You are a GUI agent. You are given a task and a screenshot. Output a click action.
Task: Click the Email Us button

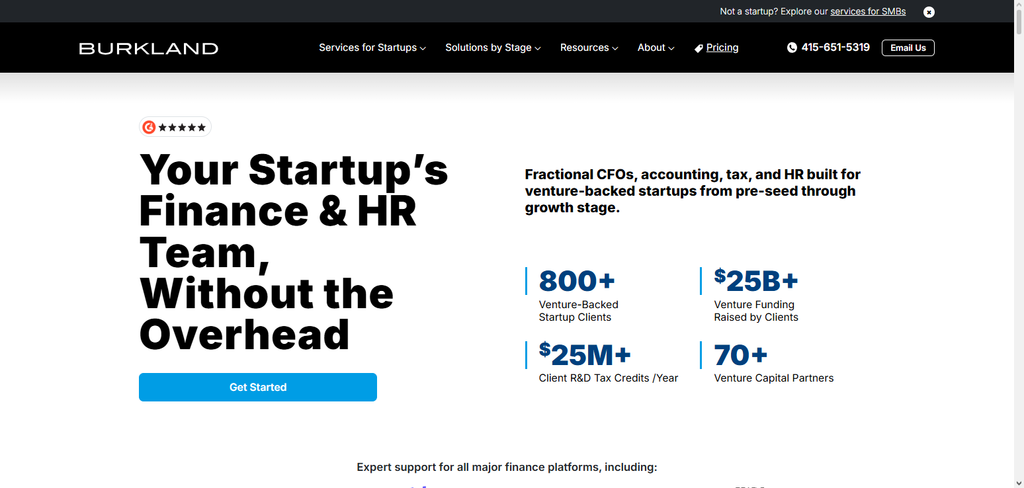[908, 48]
